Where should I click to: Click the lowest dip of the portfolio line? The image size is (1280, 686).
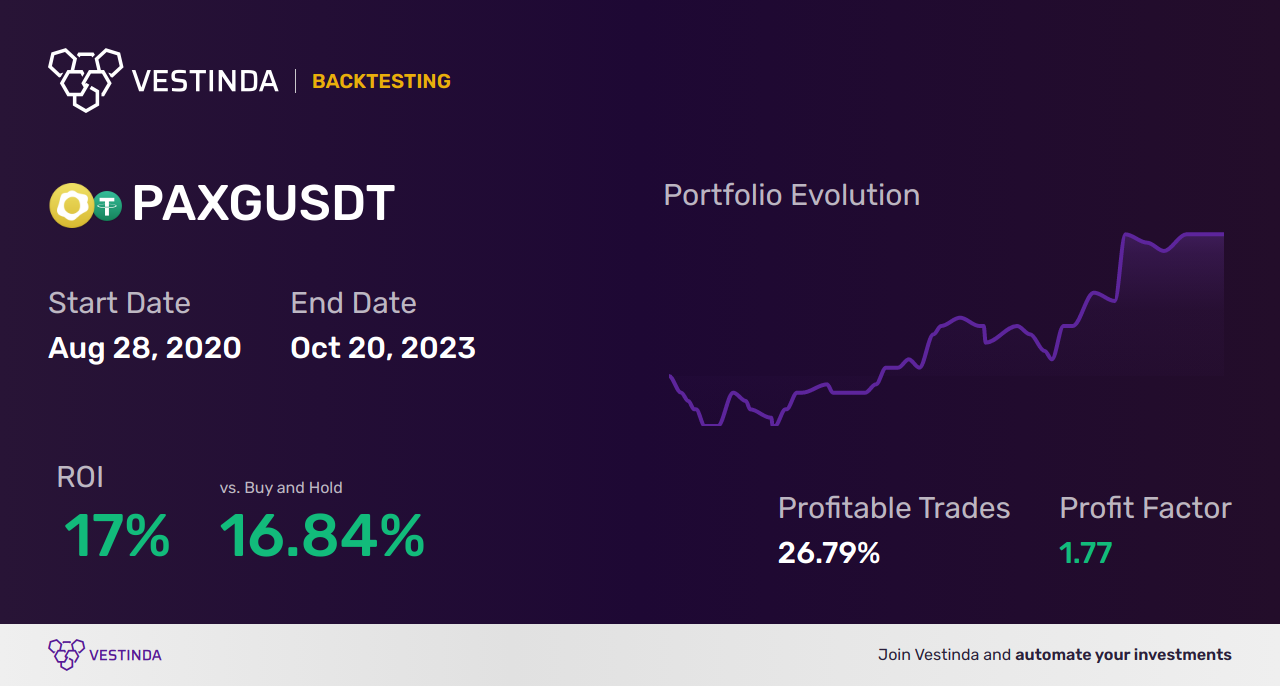click(711, 424)
